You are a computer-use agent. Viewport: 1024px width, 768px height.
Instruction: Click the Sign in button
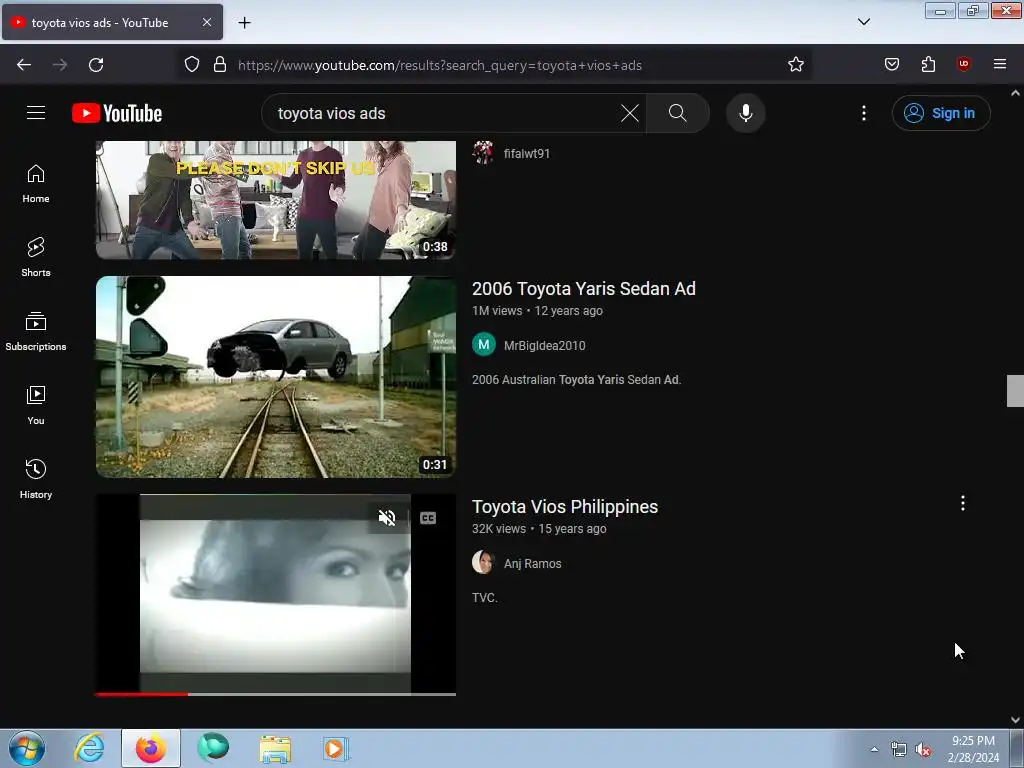(941, 113)
